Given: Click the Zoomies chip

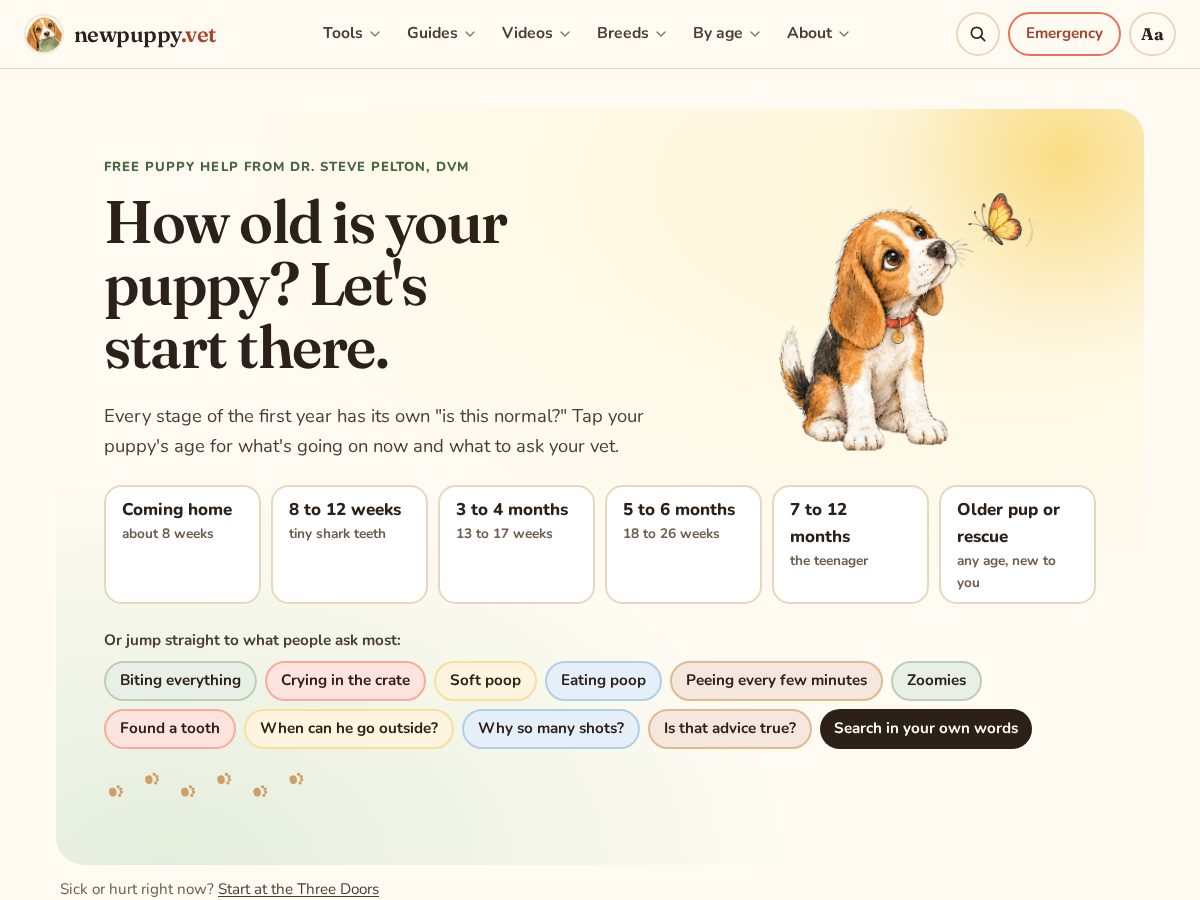Looking at the screenshot, I should 936,681.
